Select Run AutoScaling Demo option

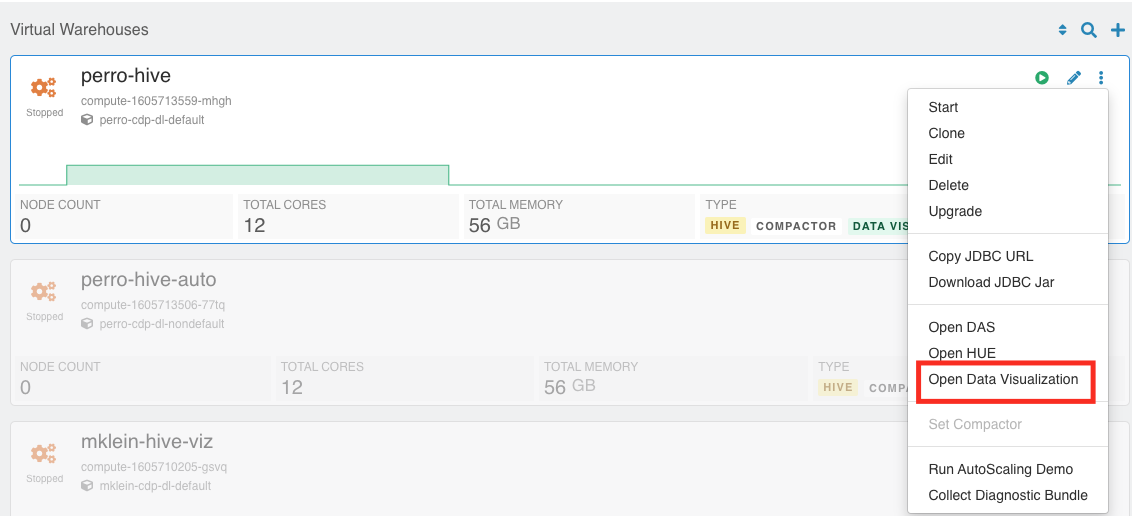pyautogui.click(x=1000, y=469)
